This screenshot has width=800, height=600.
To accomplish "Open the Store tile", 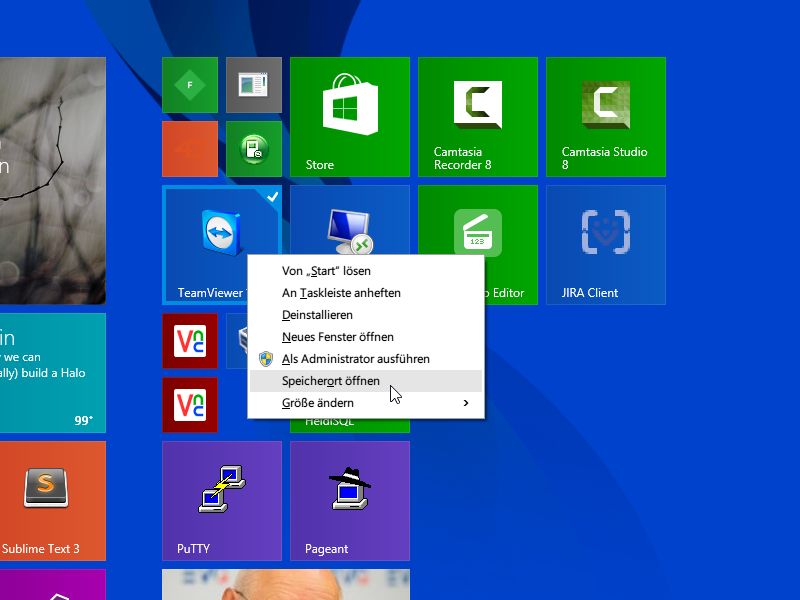I will 349,117.
